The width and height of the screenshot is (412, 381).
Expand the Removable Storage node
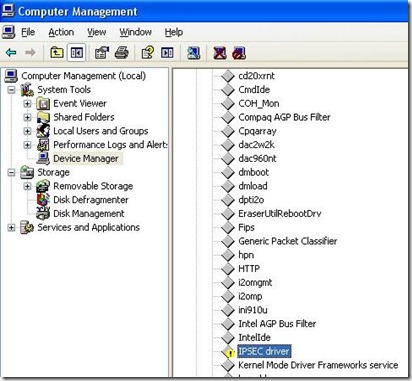[27, 186]
